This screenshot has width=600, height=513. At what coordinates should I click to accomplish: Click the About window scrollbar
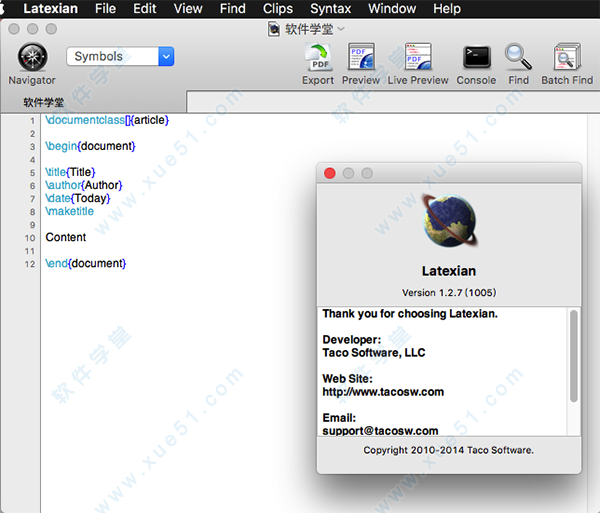[574, 356]
